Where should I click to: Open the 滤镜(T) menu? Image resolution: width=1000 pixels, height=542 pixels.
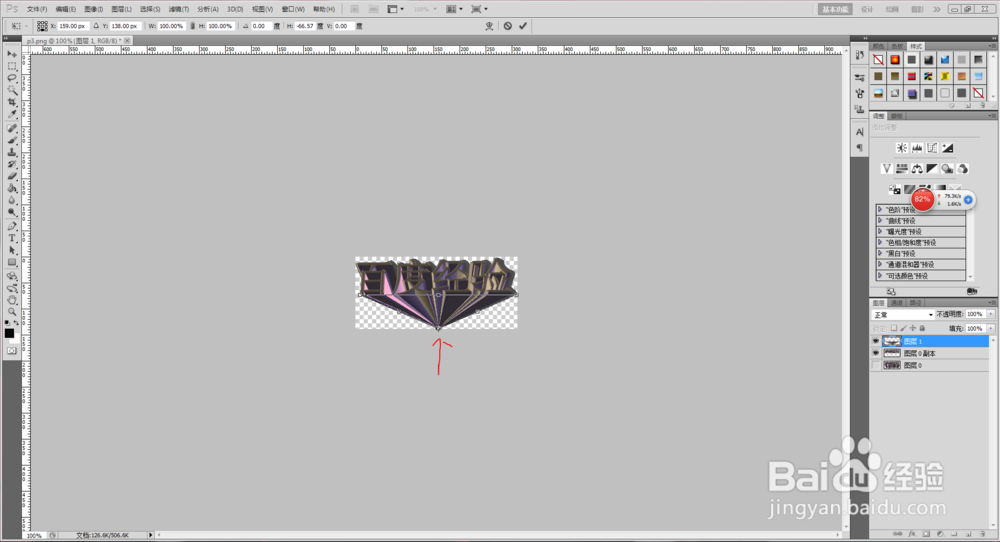click(179, 9)
